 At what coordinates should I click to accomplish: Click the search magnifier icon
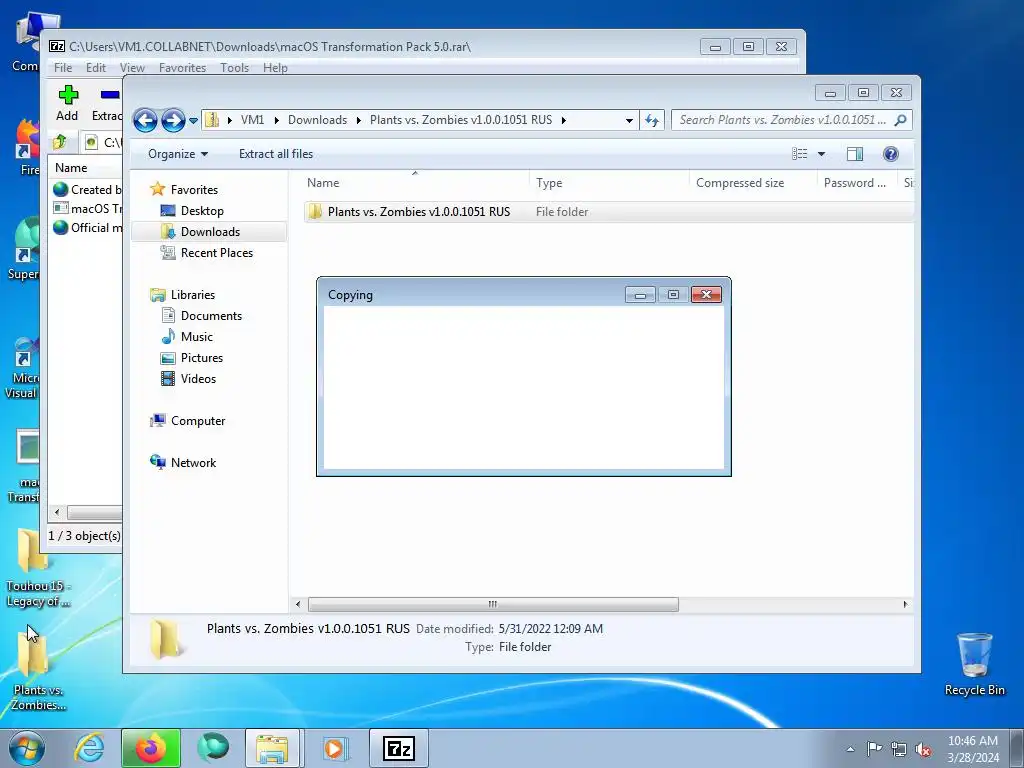point(901,120)
